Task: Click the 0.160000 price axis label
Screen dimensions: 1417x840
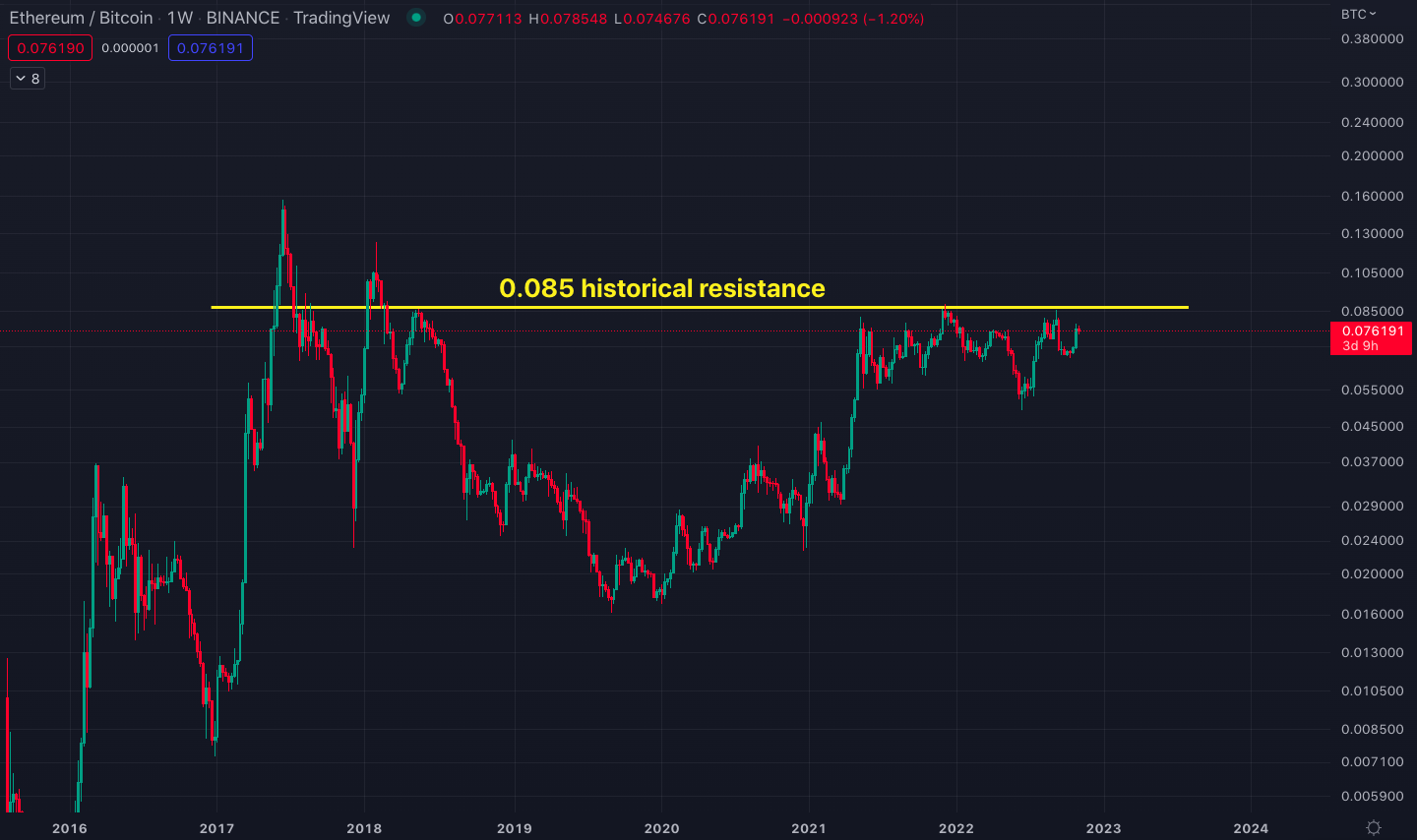Action: (x=1372, y=197)
